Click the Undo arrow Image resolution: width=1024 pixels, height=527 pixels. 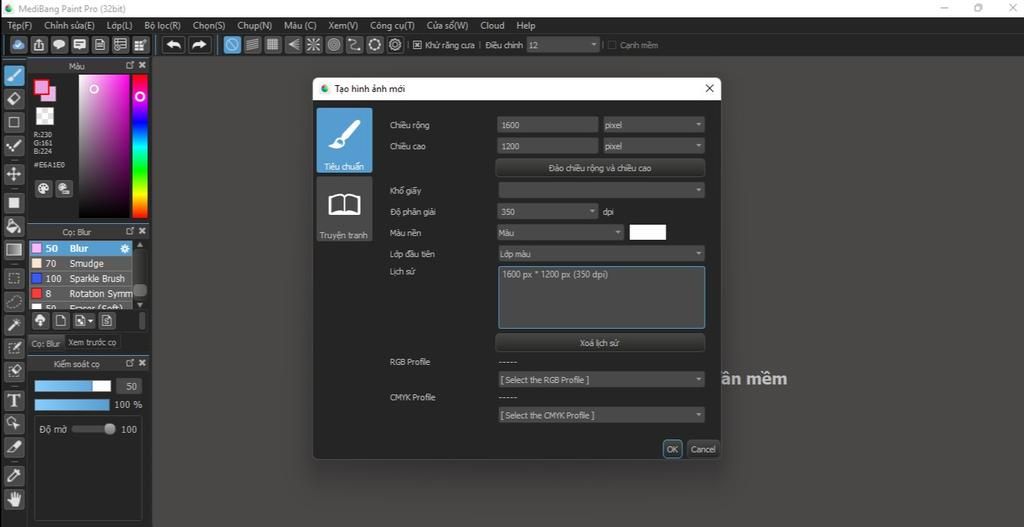pos(174,45)
